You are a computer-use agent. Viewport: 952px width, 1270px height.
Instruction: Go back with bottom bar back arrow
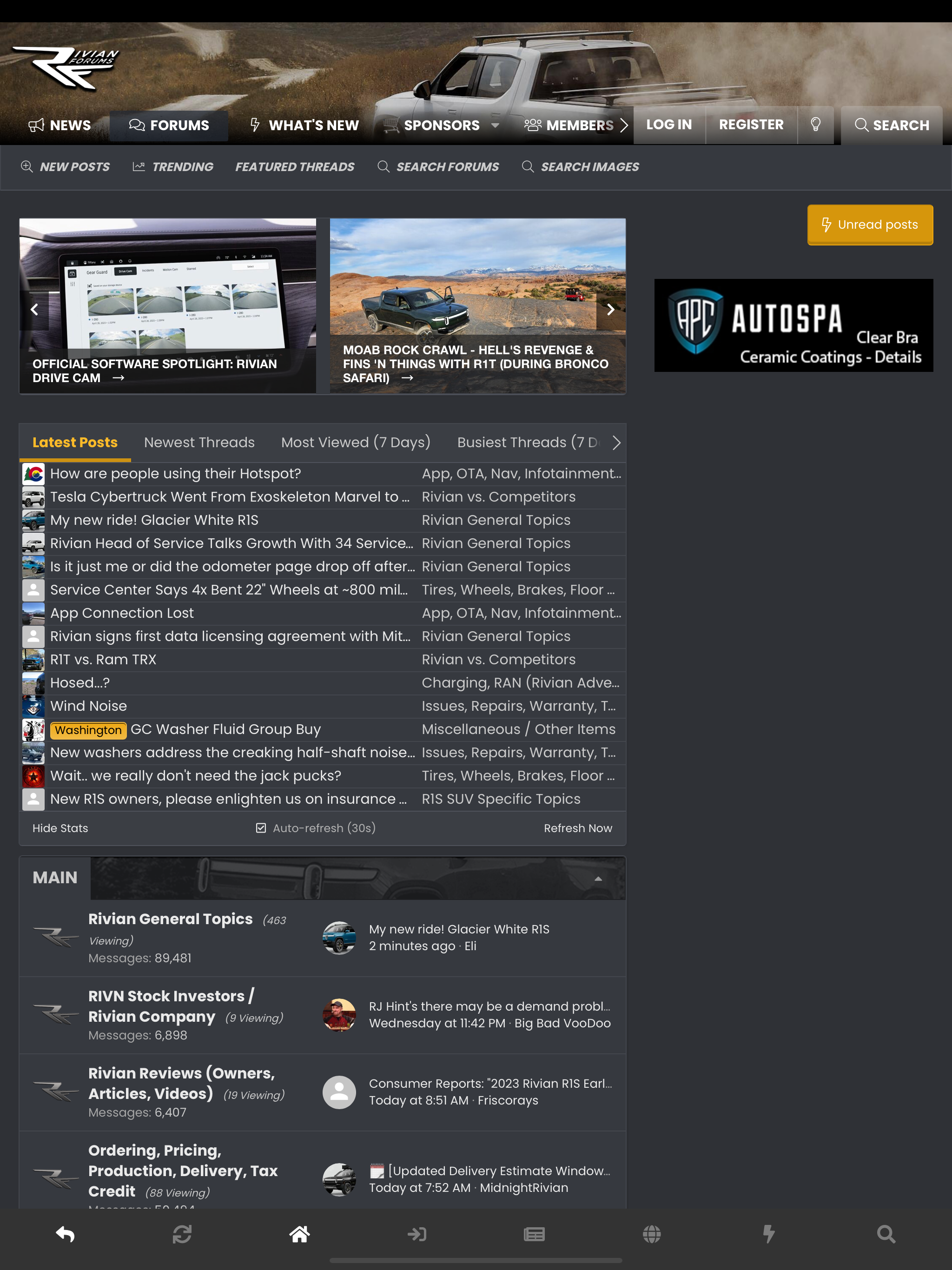(66, 1234)
